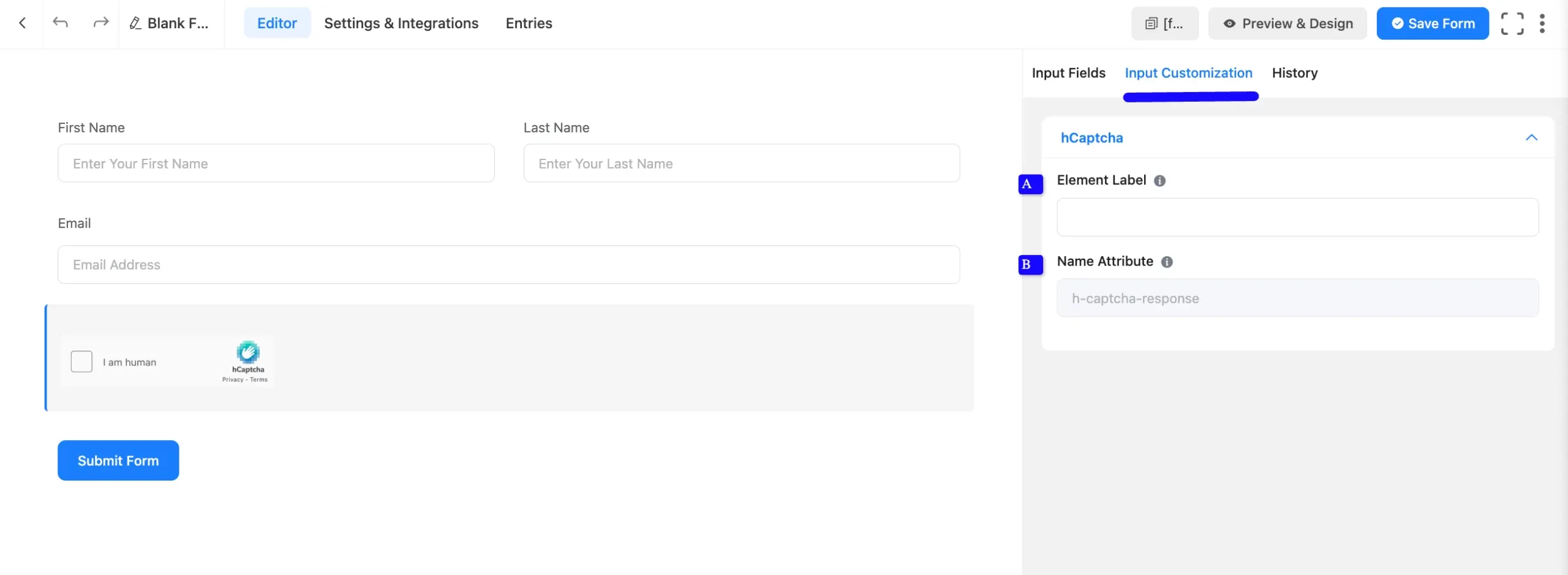
Task: Open the Entries tab
Action: tap(529, 23)
